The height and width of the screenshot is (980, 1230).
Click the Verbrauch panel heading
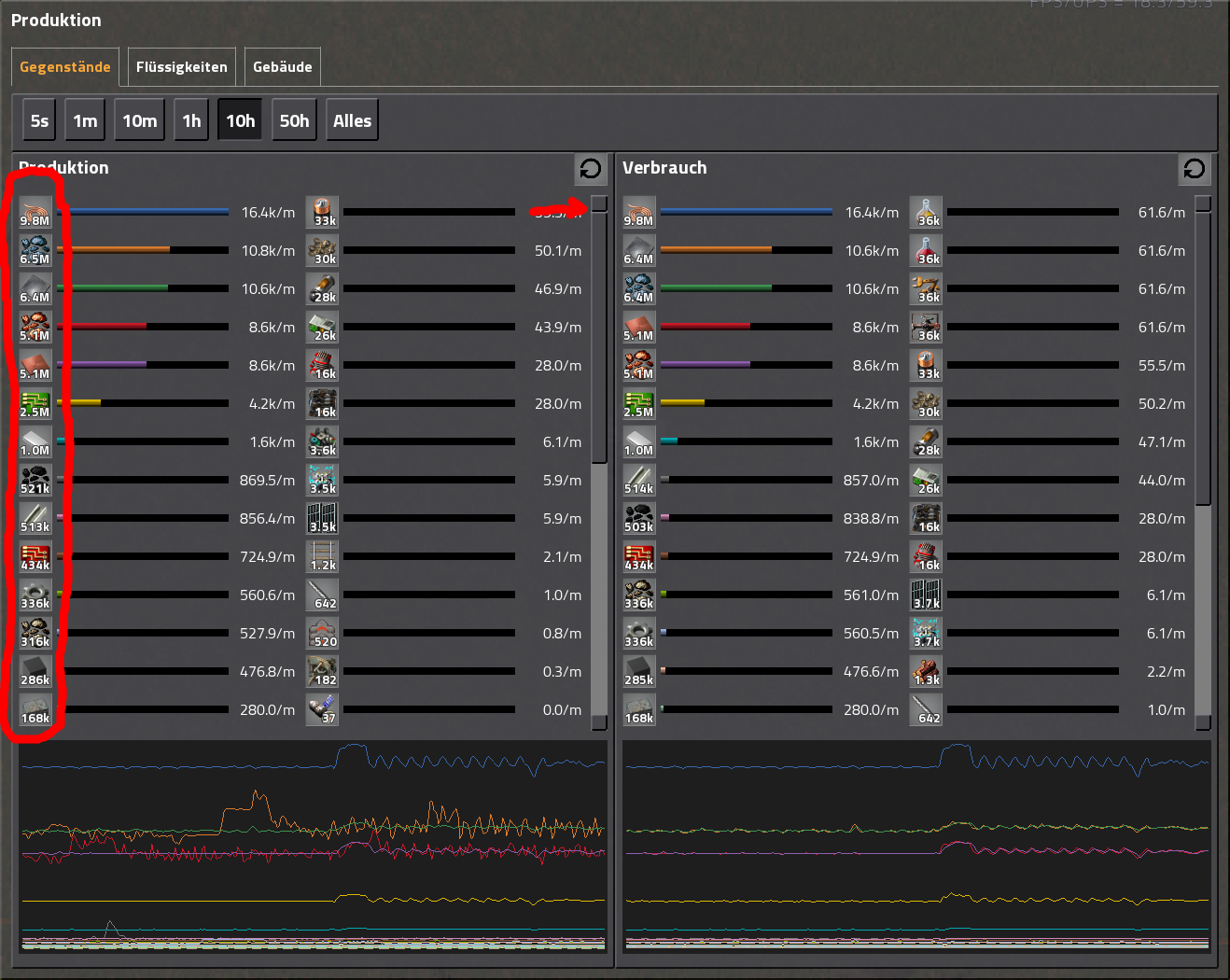click(x=664, y=168)
